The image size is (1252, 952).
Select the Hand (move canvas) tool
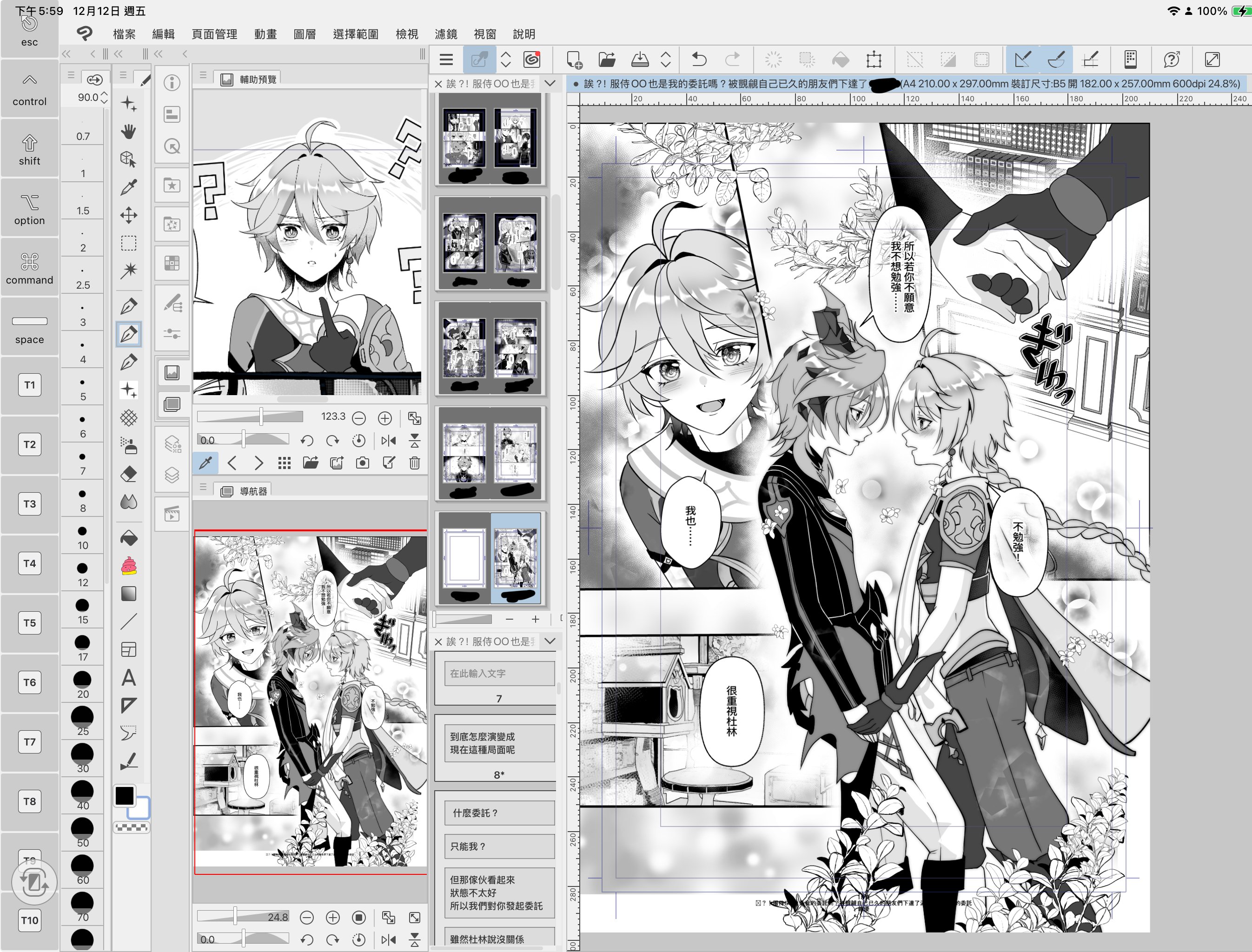point(129,132)
